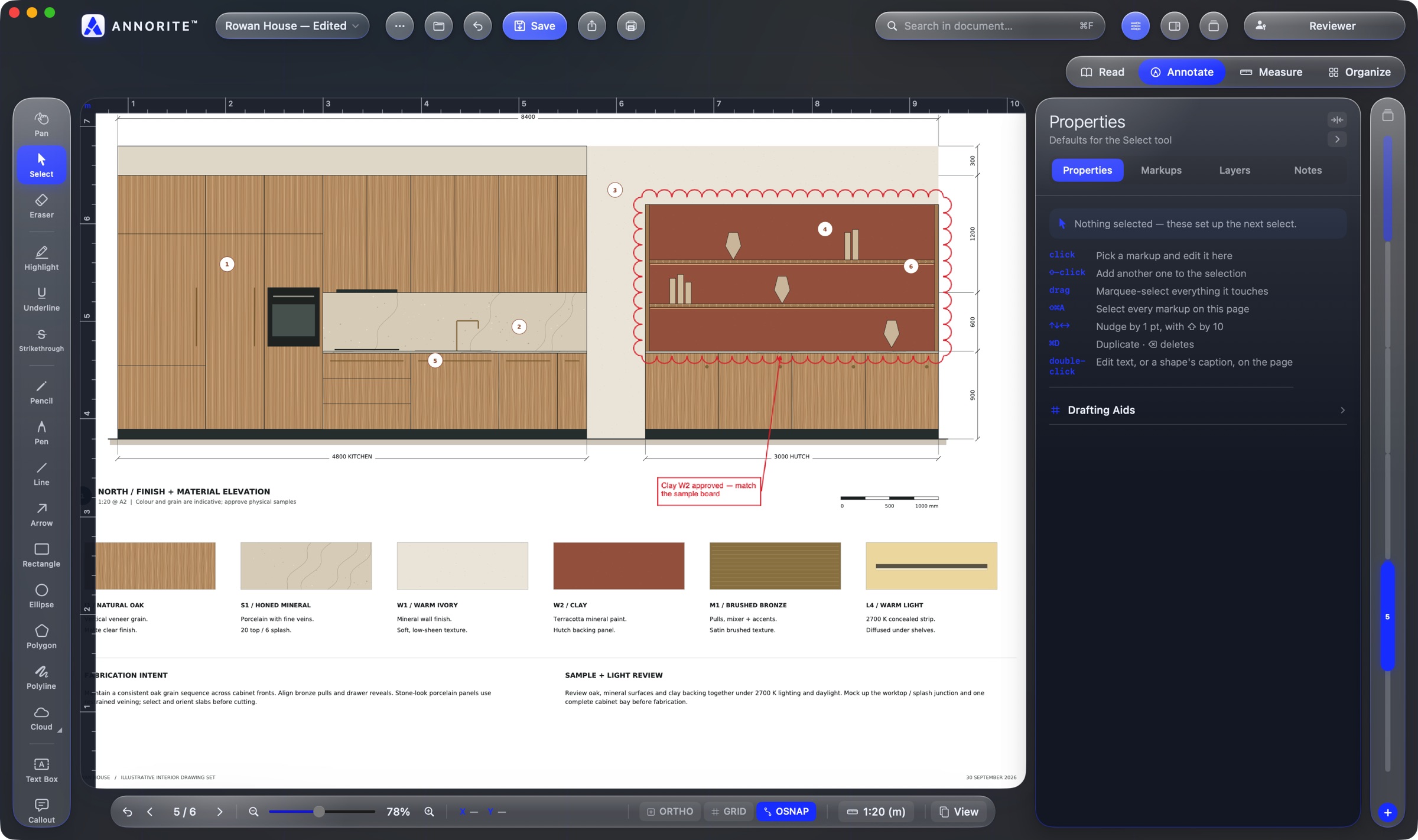Choose the Ellipse tool
1418x840 pixels.
tap(41, 595)
